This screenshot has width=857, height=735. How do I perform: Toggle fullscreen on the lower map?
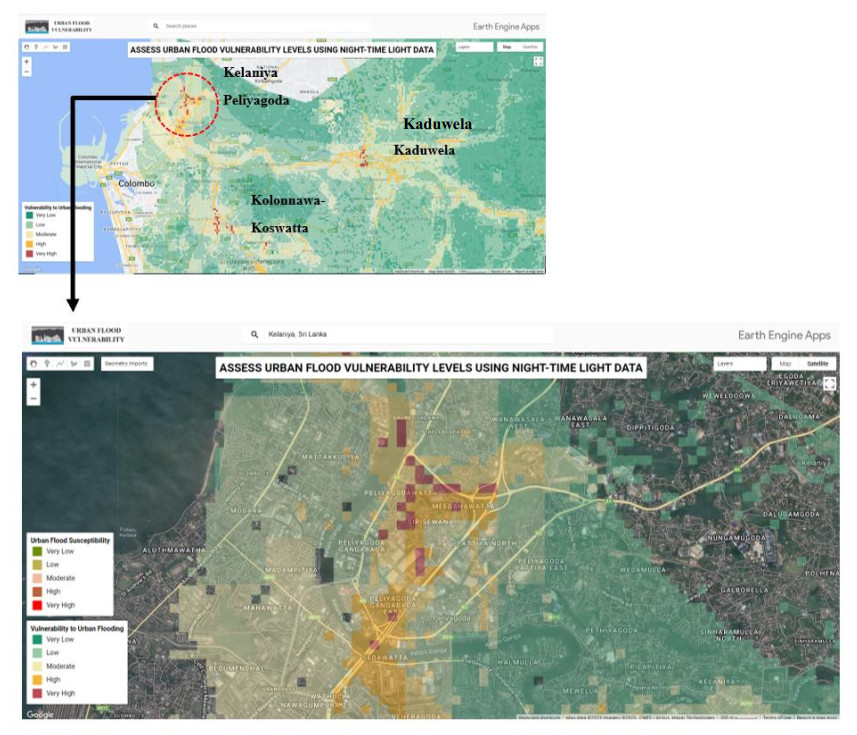[829, 384]
